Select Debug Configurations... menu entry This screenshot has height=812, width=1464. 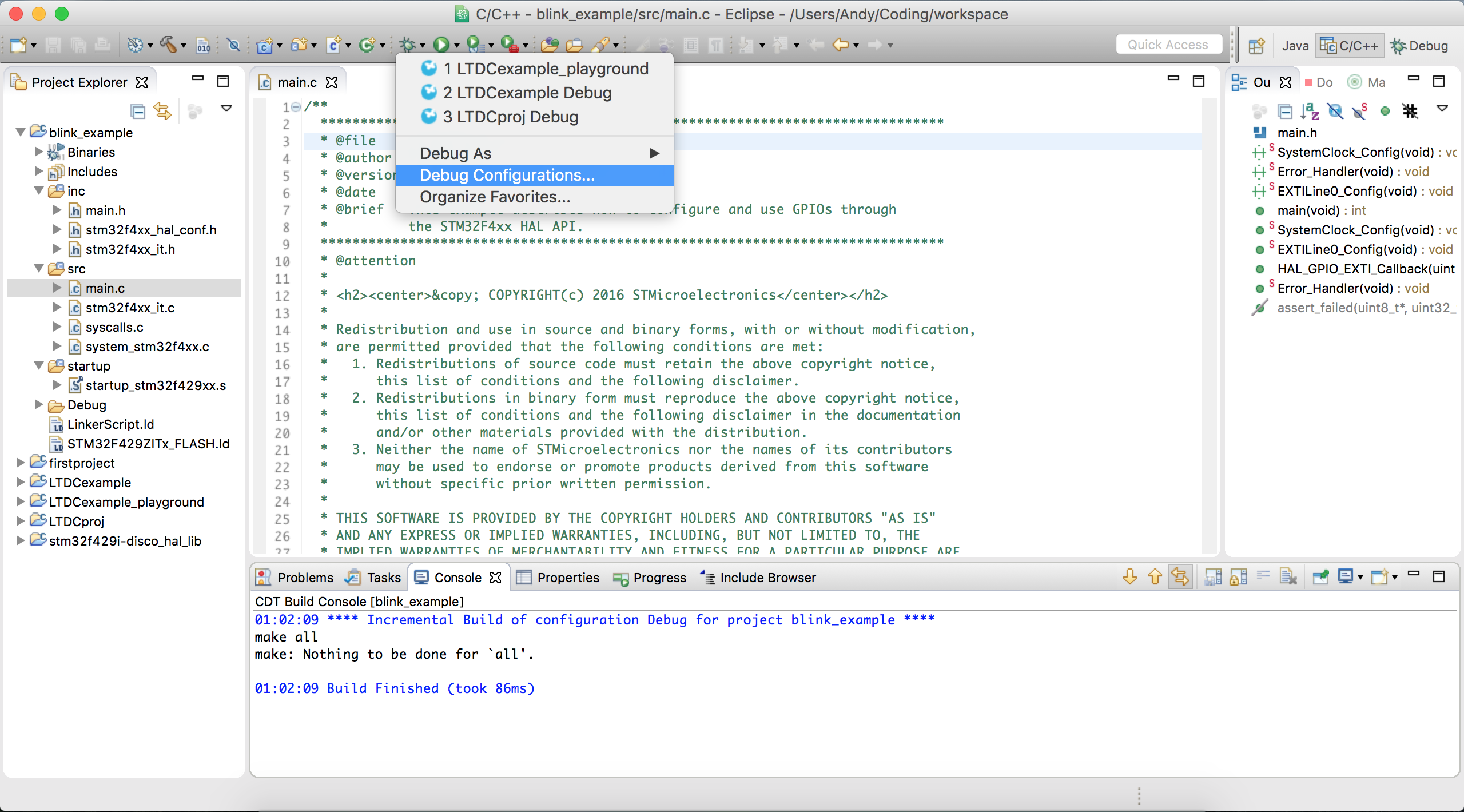pos(534,175)
